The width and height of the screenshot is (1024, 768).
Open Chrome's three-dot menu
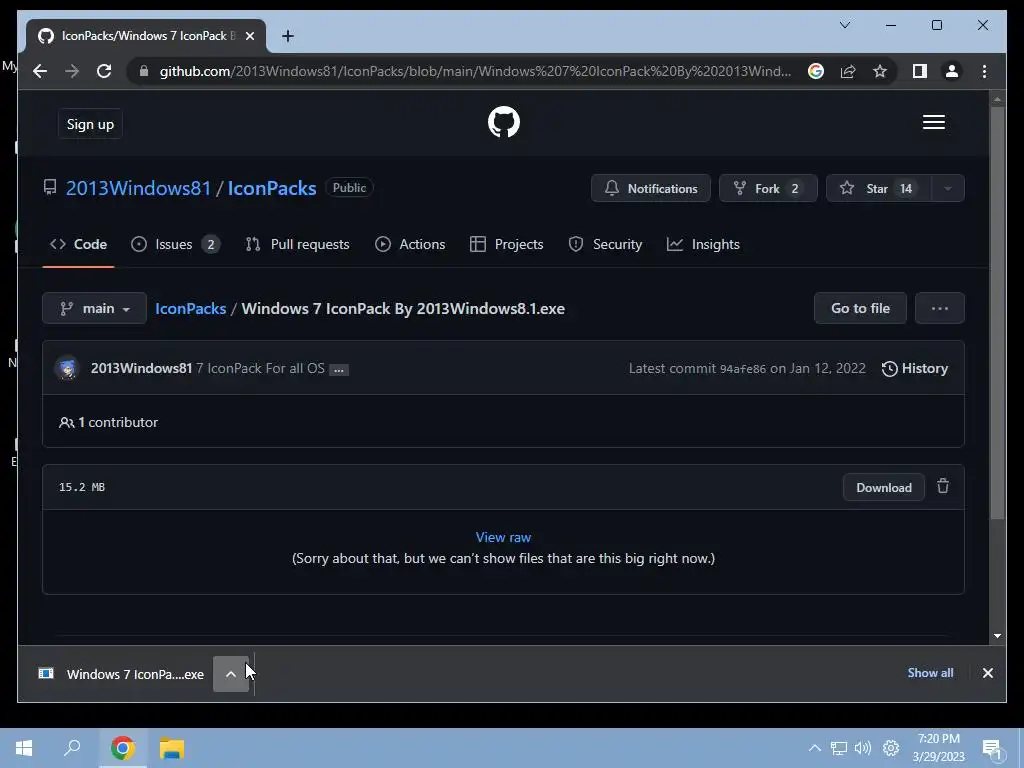984,71
